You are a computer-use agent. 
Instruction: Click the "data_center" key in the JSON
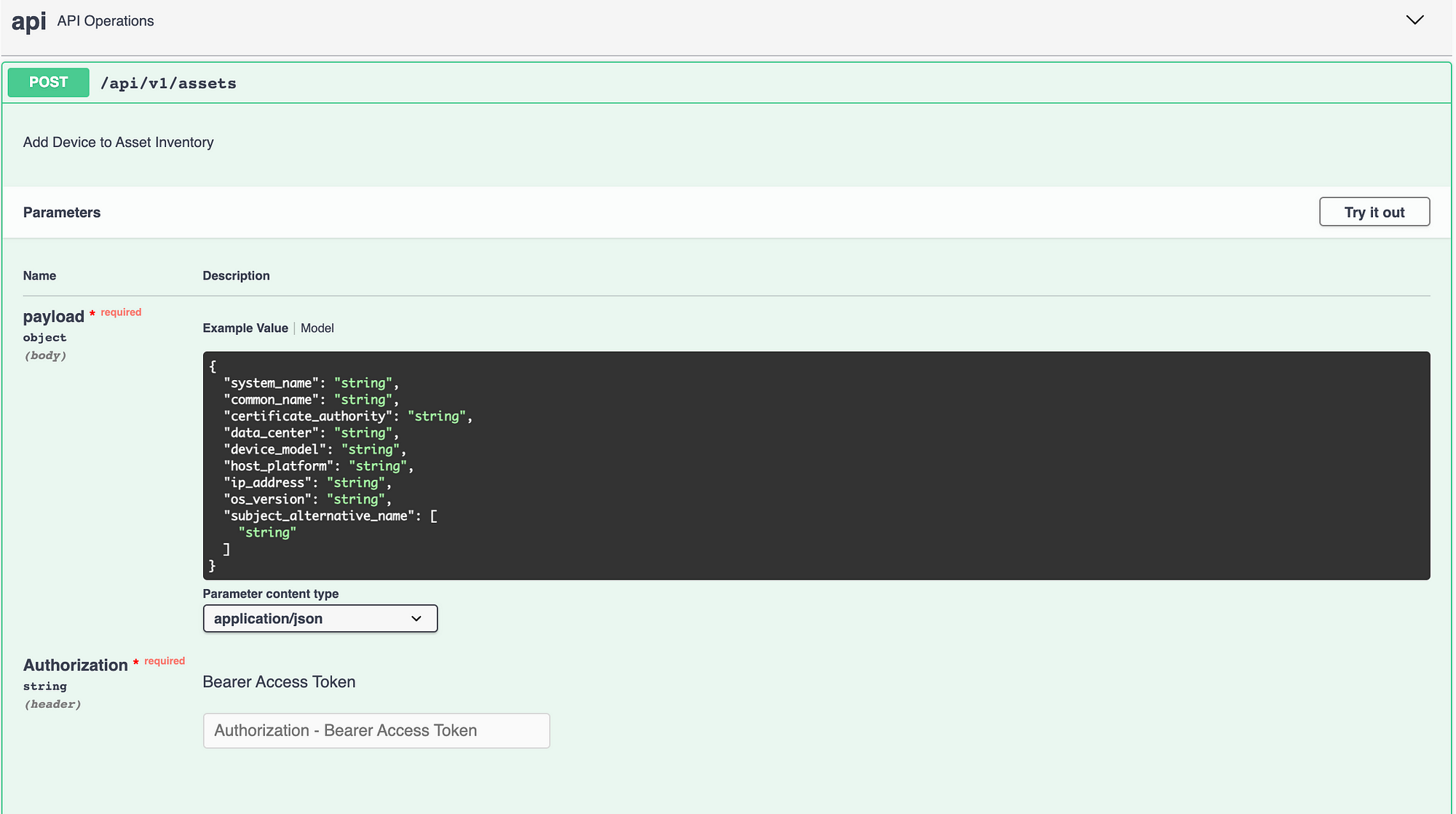pos(272,432)
